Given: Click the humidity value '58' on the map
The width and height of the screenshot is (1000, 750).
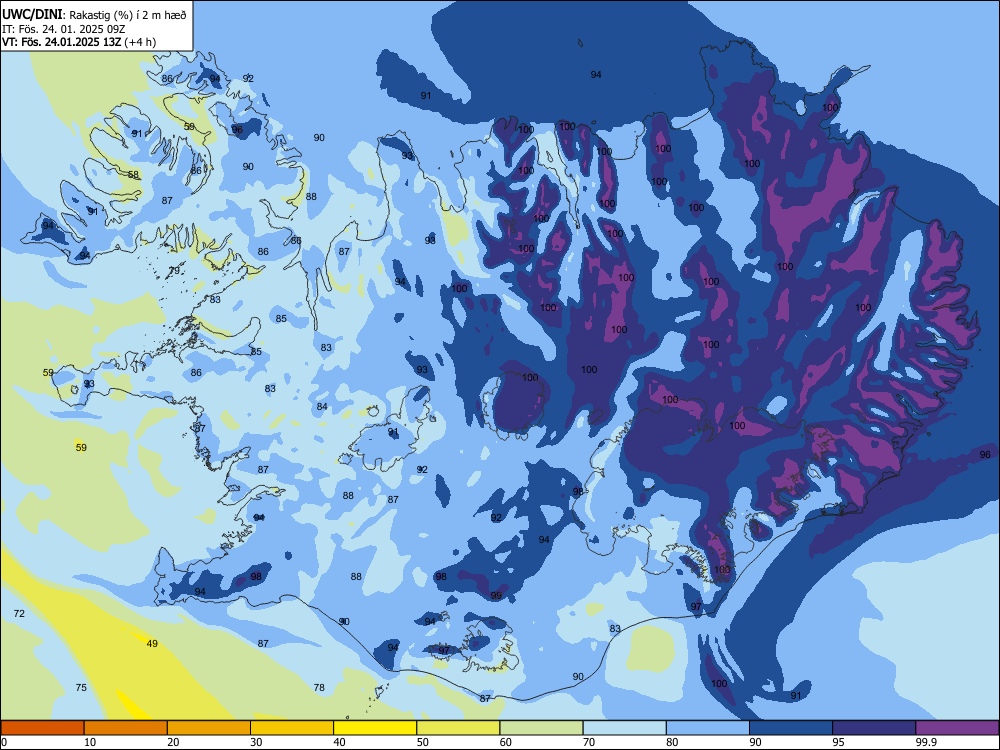Looking at the screenshot, I should 133,175.
